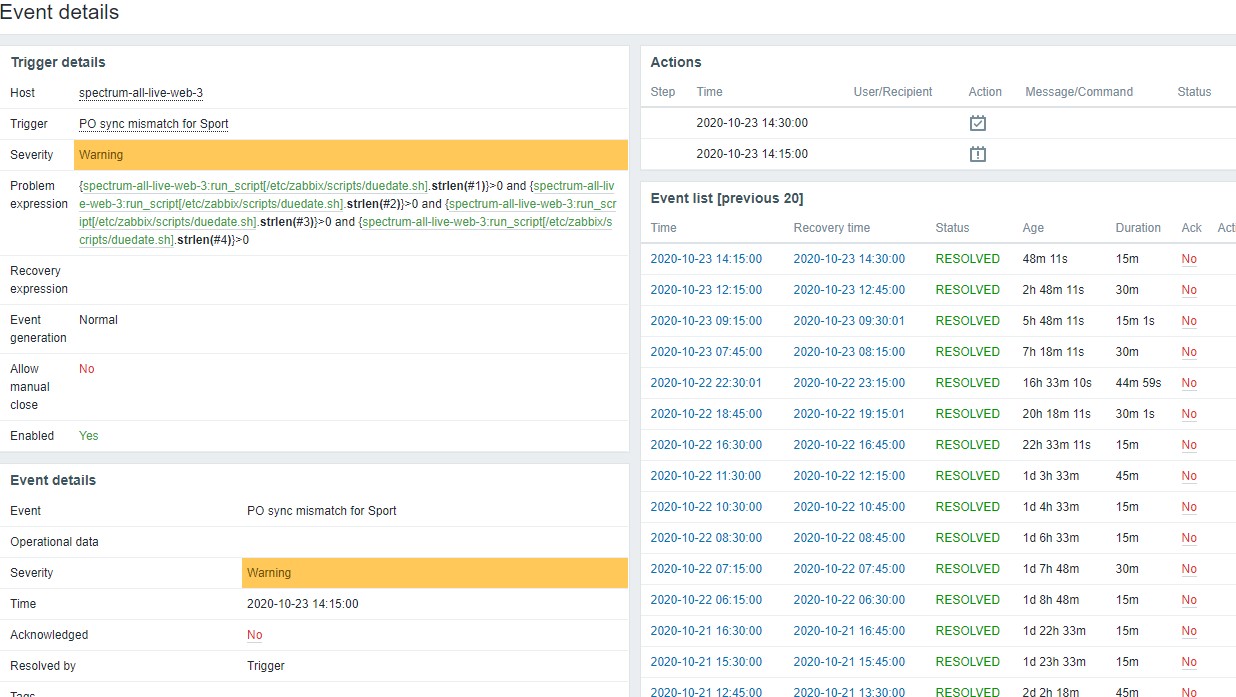Open the trigger PO sync mismatch for Sport link
The image size is (1236, 697).
tap(153, 124)
